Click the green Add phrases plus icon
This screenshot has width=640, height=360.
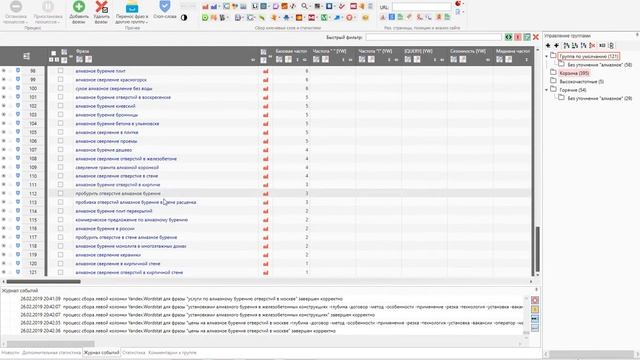(79, 7)
